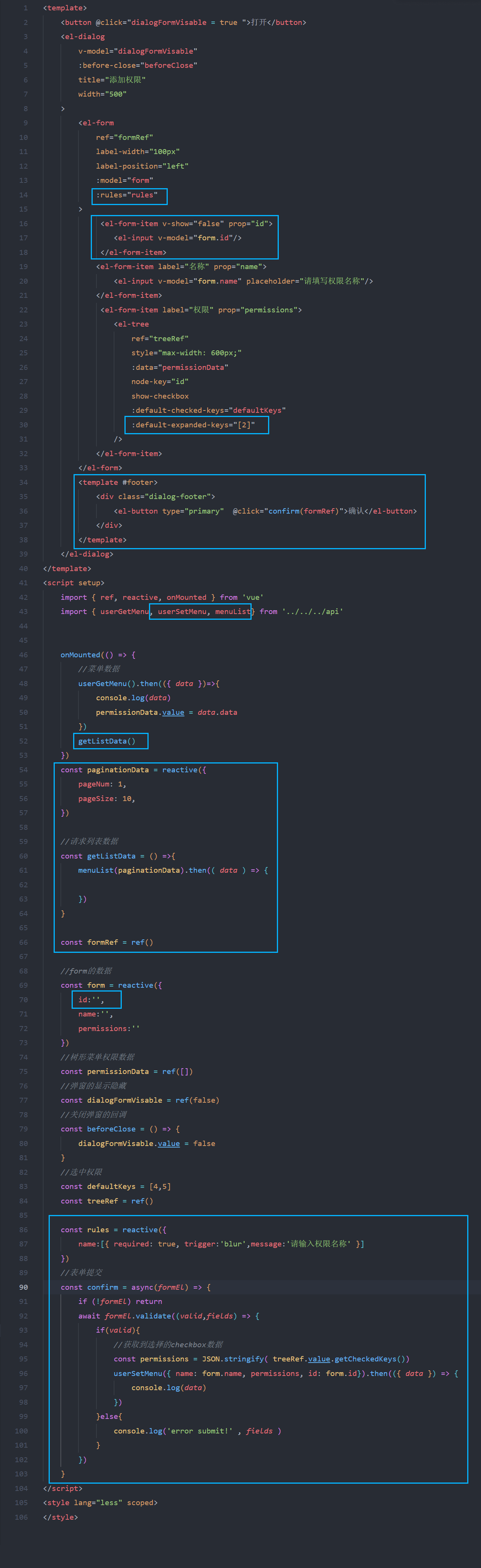This screenshot has width=481, height=1568.
Task: Click the //请求列表数据 comment
Action: [89, 842]
